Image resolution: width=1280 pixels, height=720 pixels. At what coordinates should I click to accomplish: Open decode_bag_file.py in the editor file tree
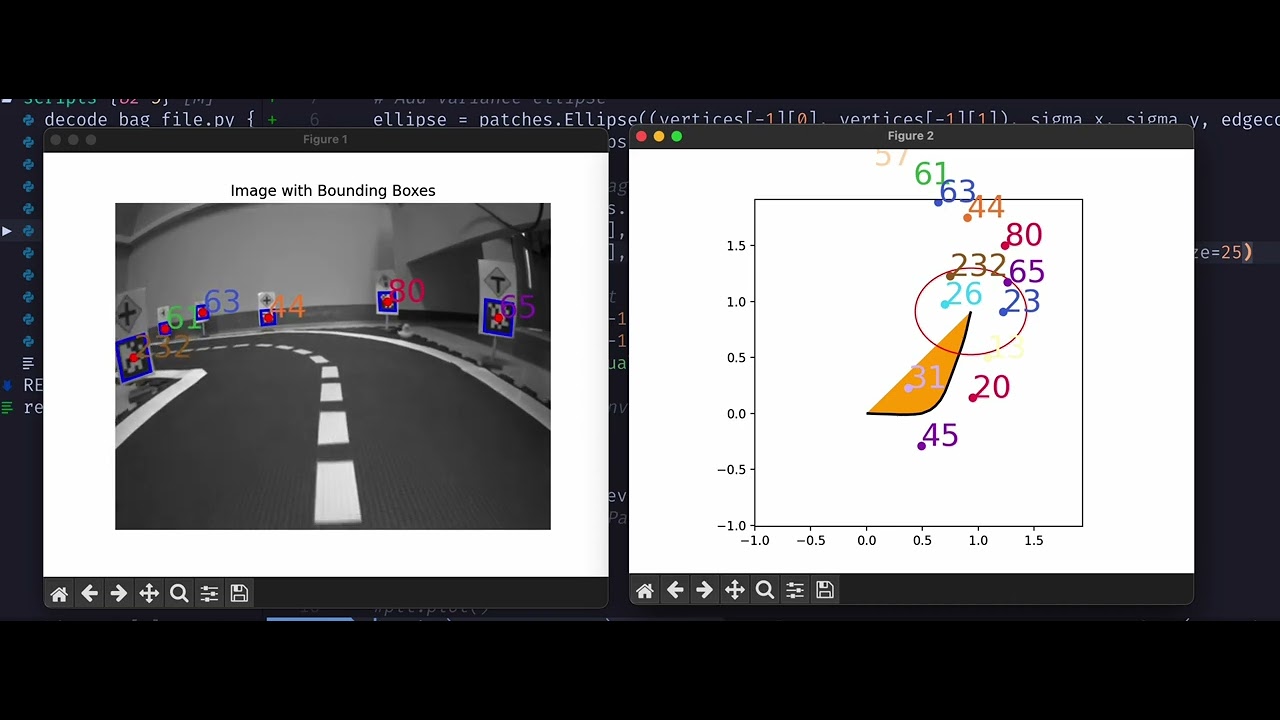click(x=140, y=120)
